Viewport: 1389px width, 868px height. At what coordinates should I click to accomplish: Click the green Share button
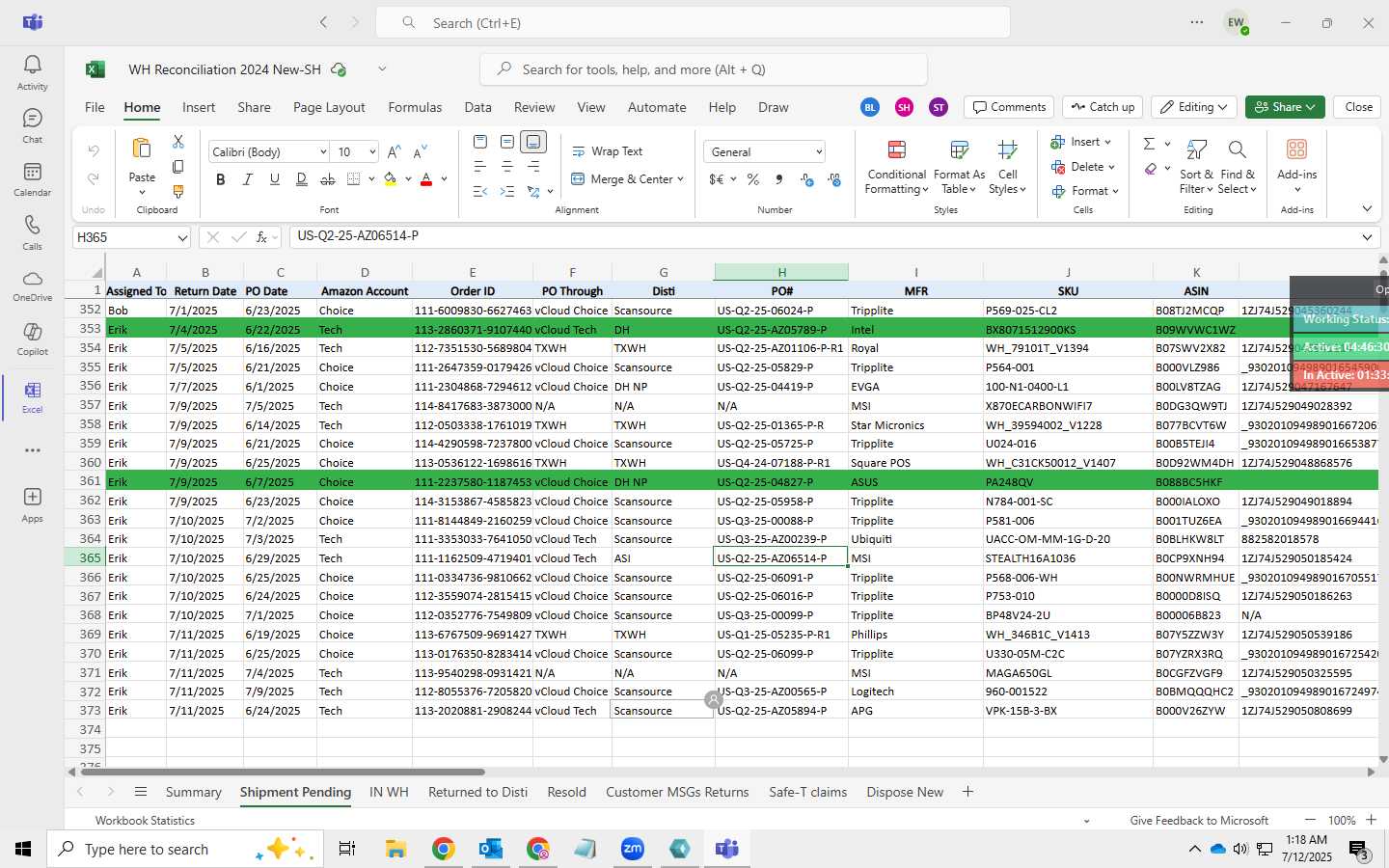click(1285, 107)
